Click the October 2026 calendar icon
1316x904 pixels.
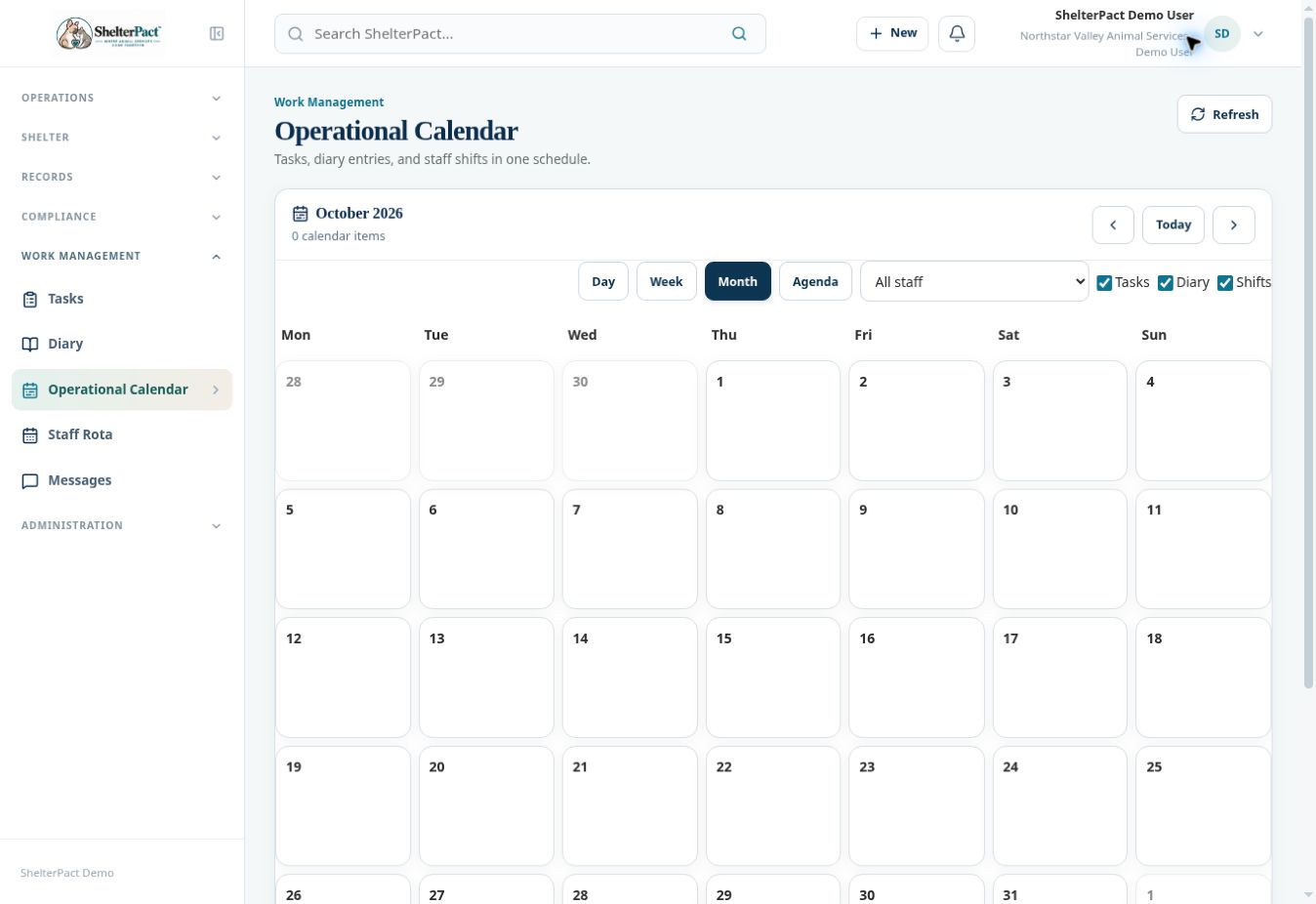300,213
